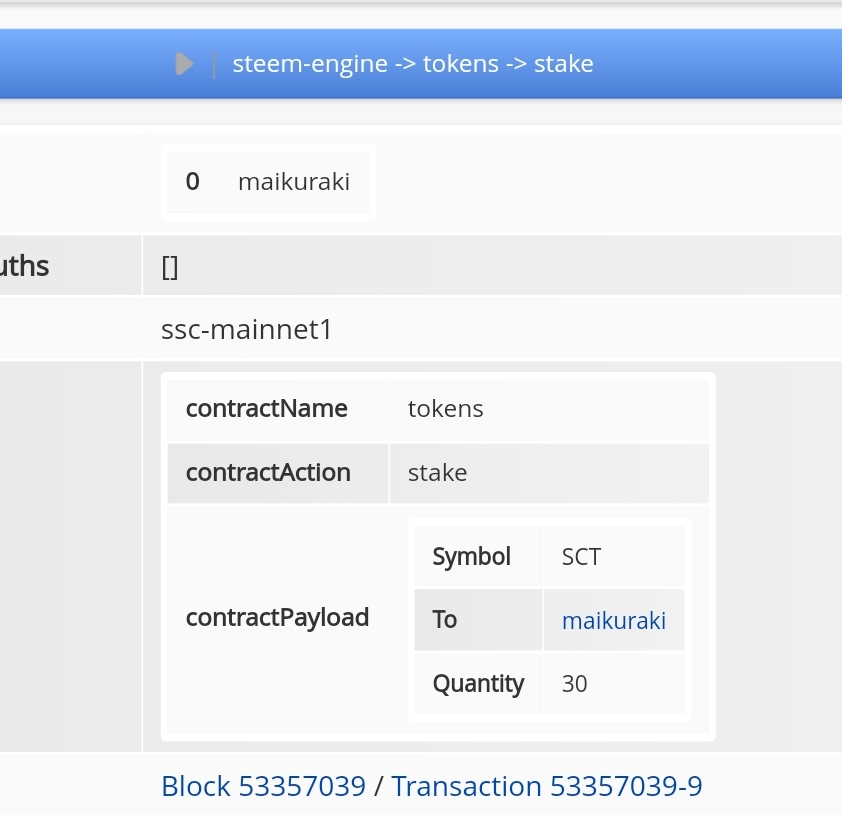
Task: Click the contractPayload label
Action: coord(277,617)
